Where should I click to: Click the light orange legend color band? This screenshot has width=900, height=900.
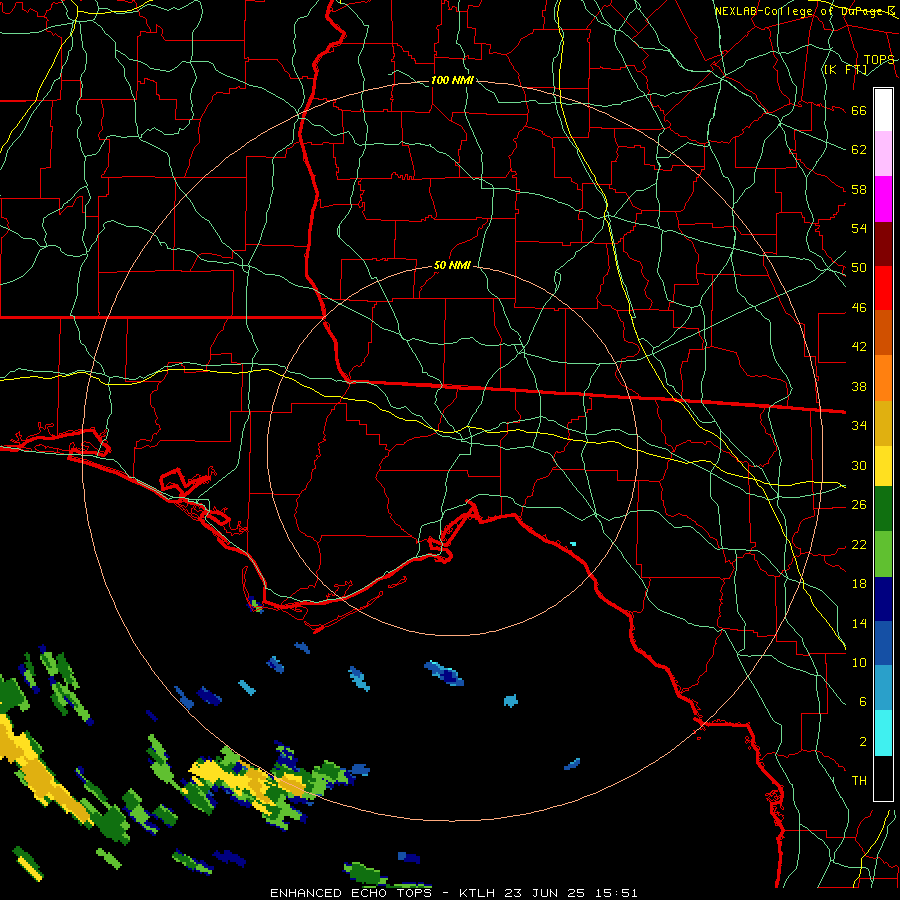tap(883, 378)
